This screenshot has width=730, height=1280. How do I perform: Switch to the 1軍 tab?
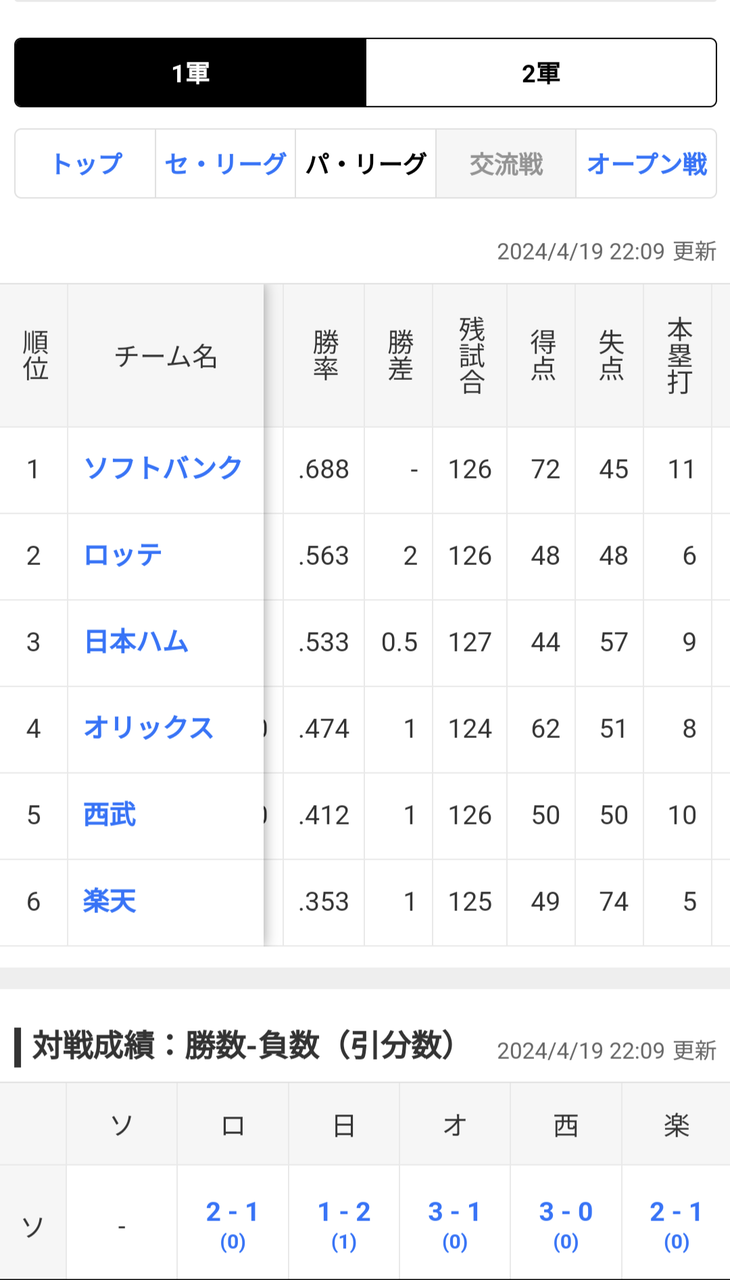(x=190, y=73)
